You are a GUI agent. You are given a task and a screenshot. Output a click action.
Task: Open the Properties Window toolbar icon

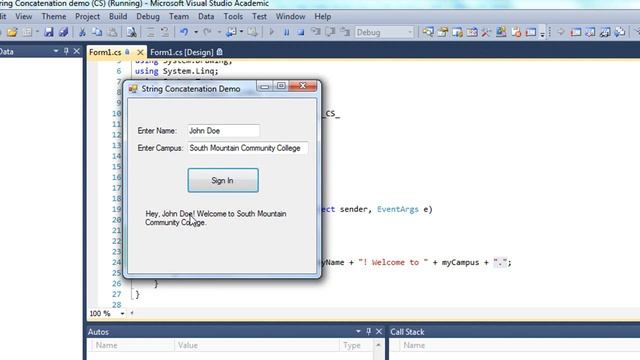point(442,32)
